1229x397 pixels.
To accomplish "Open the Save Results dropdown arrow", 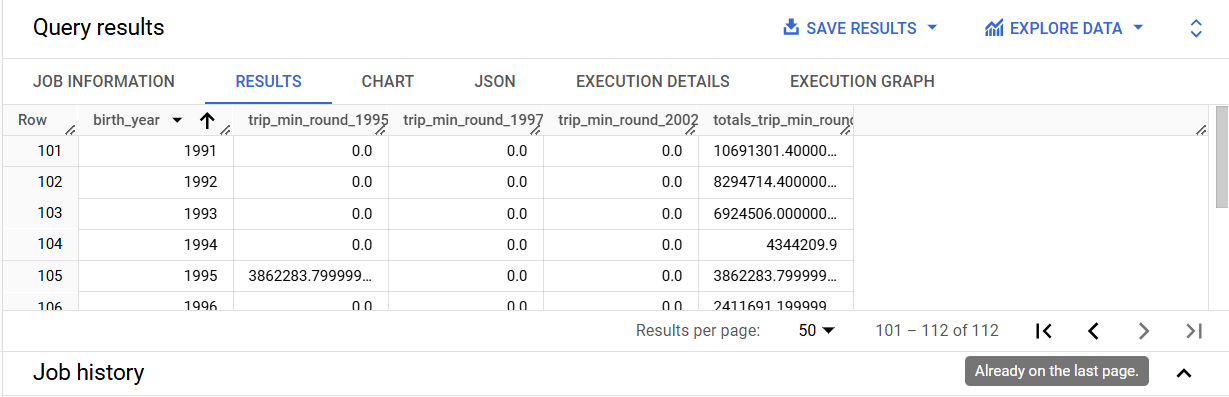I will point(933,28).
